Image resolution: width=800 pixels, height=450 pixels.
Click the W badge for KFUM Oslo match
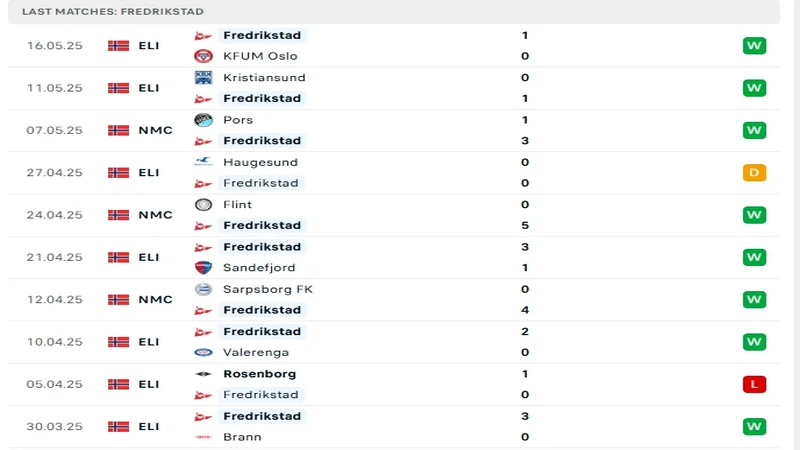click(754, 45)
